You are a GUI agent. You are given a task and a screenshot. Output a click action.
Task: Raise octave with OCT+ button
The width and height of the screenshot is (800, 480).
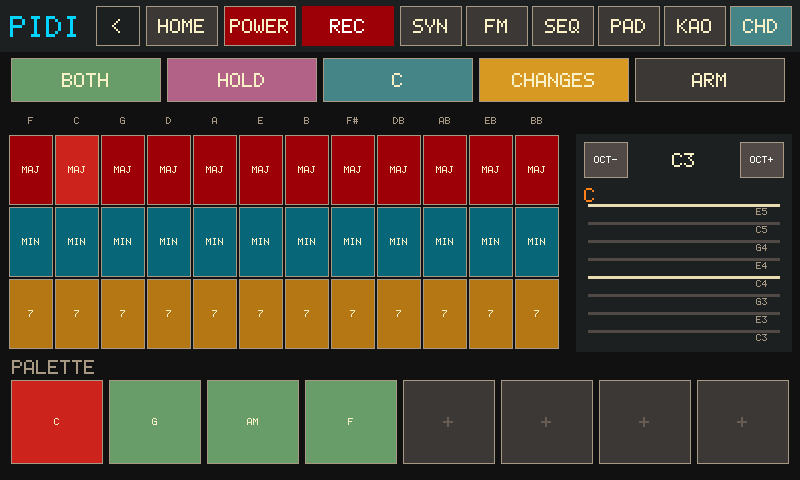(x=762, y=160)
